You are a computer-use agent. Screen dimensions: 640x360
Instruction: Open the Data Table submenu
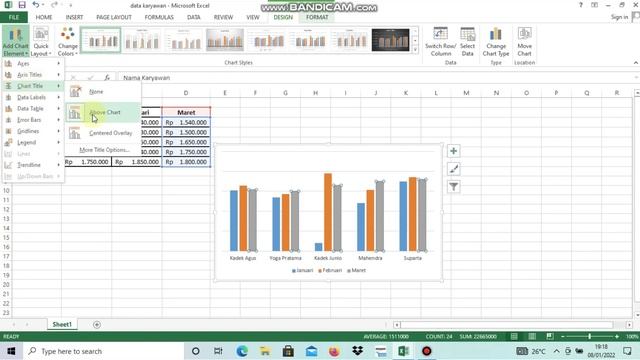click(33, 109)
